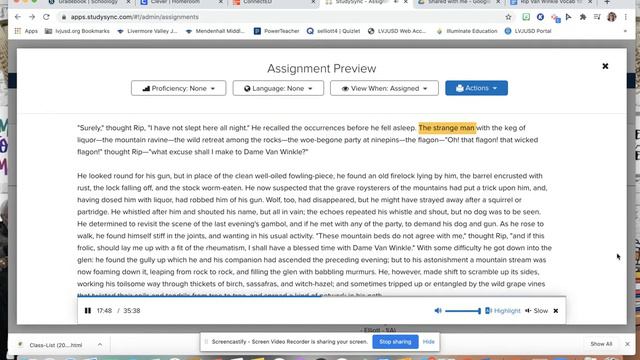640x360 pixels.
Task: Click Show All downloads
Action: coord(601,344)
